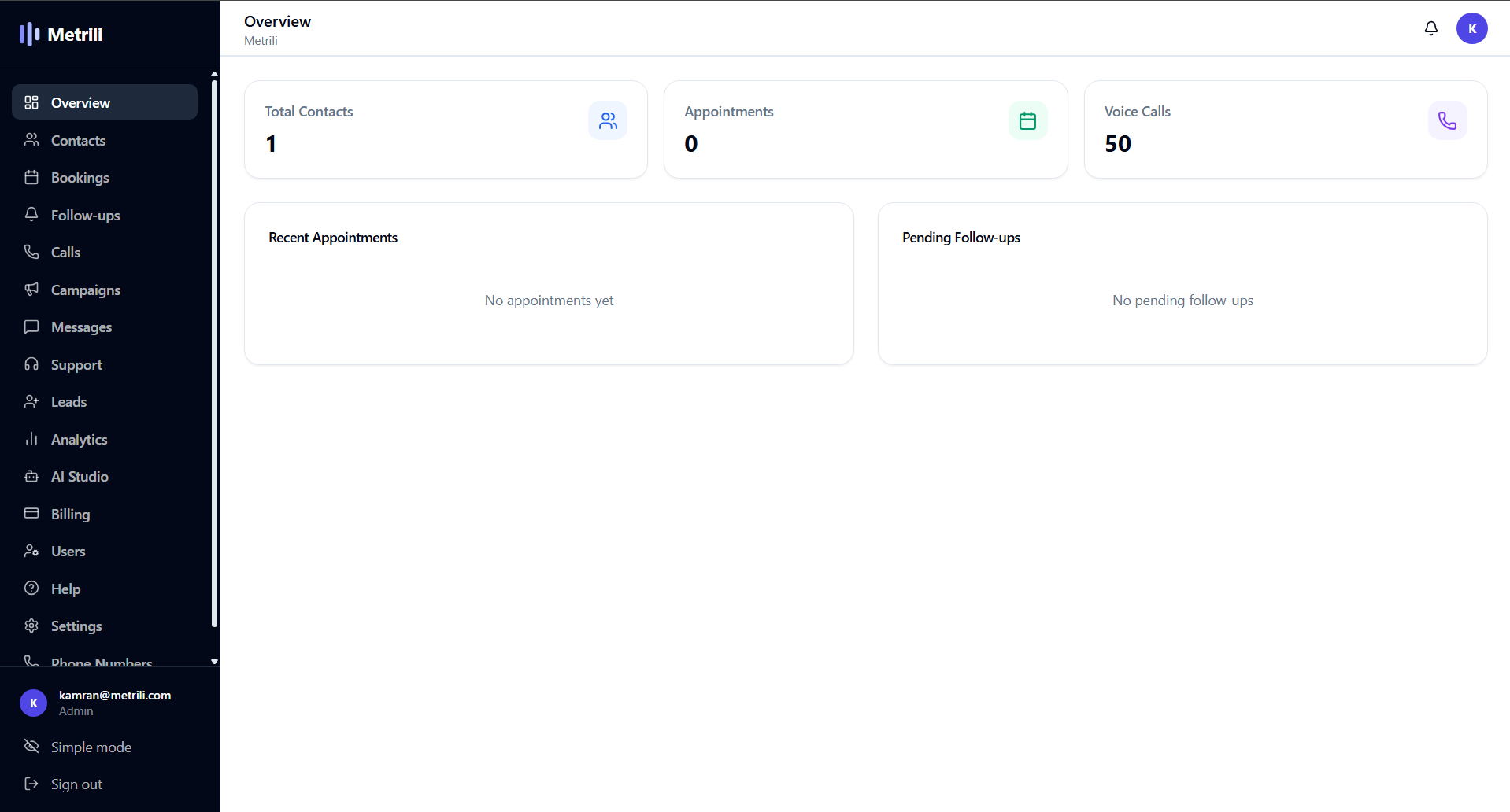Screen dimensions: 1510x812
Task: Click the sidebar scroll up arrow
Action: coord(214,74)
